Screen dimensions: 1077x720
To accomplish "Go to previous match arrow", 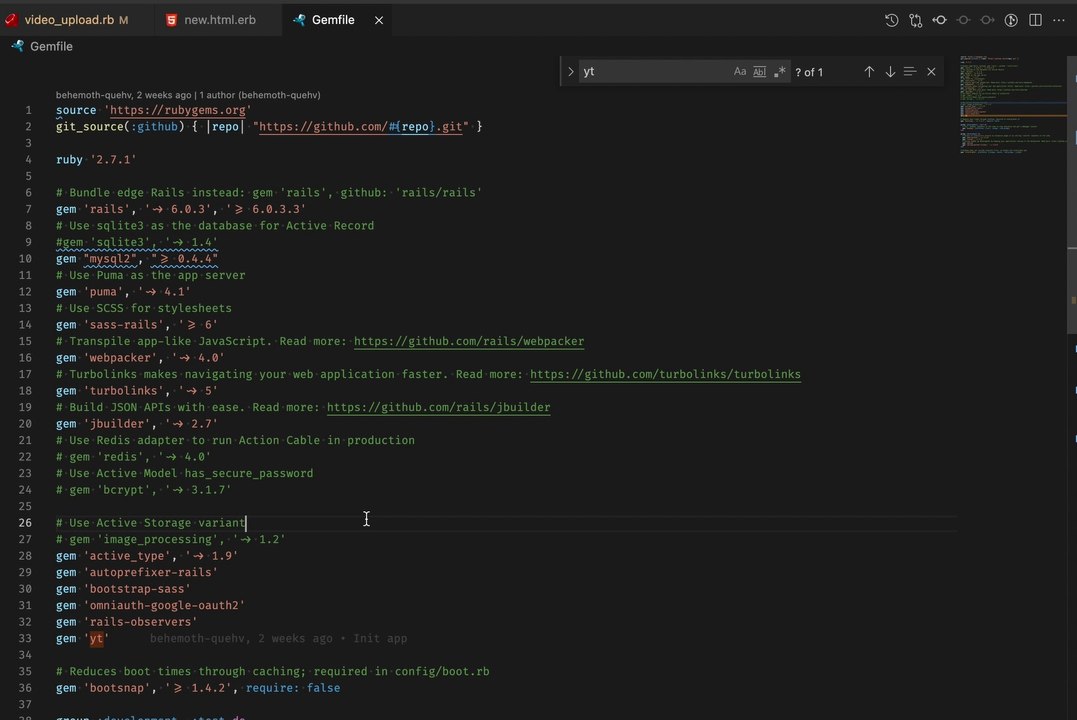I will click(869, 71).
